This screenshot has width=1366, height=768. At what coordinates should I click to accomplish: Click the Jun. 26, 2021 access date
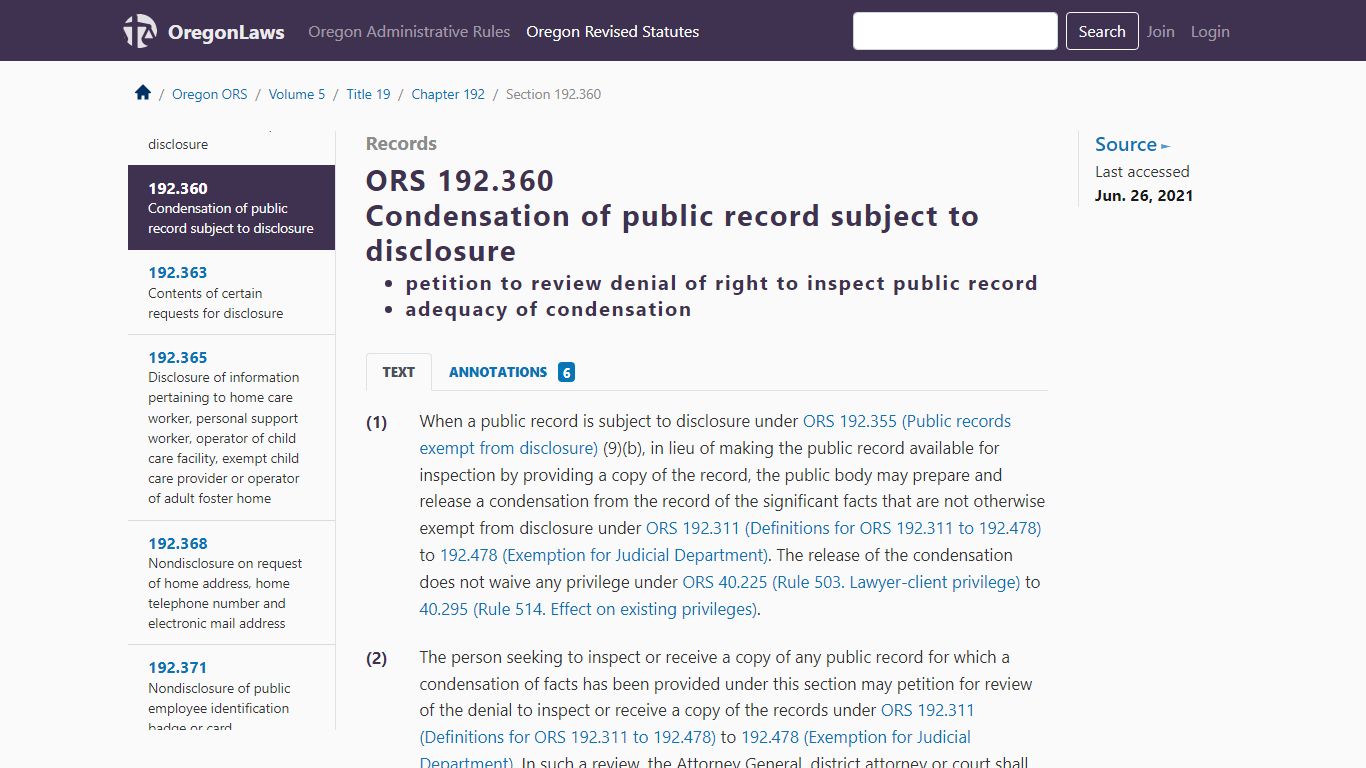point(1144,196)
